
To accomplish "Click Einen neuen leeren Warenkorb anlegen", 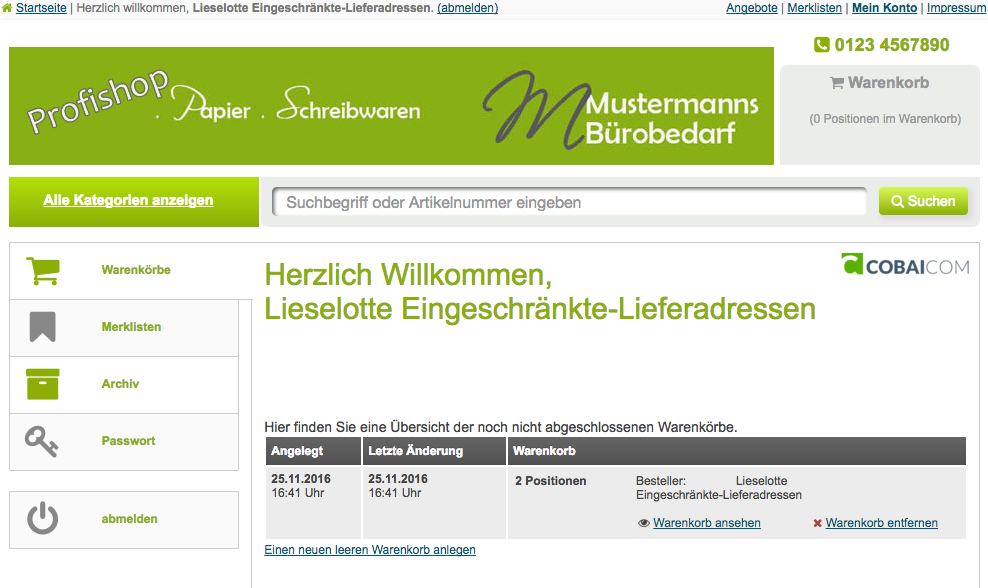I will tap(370, 549).
